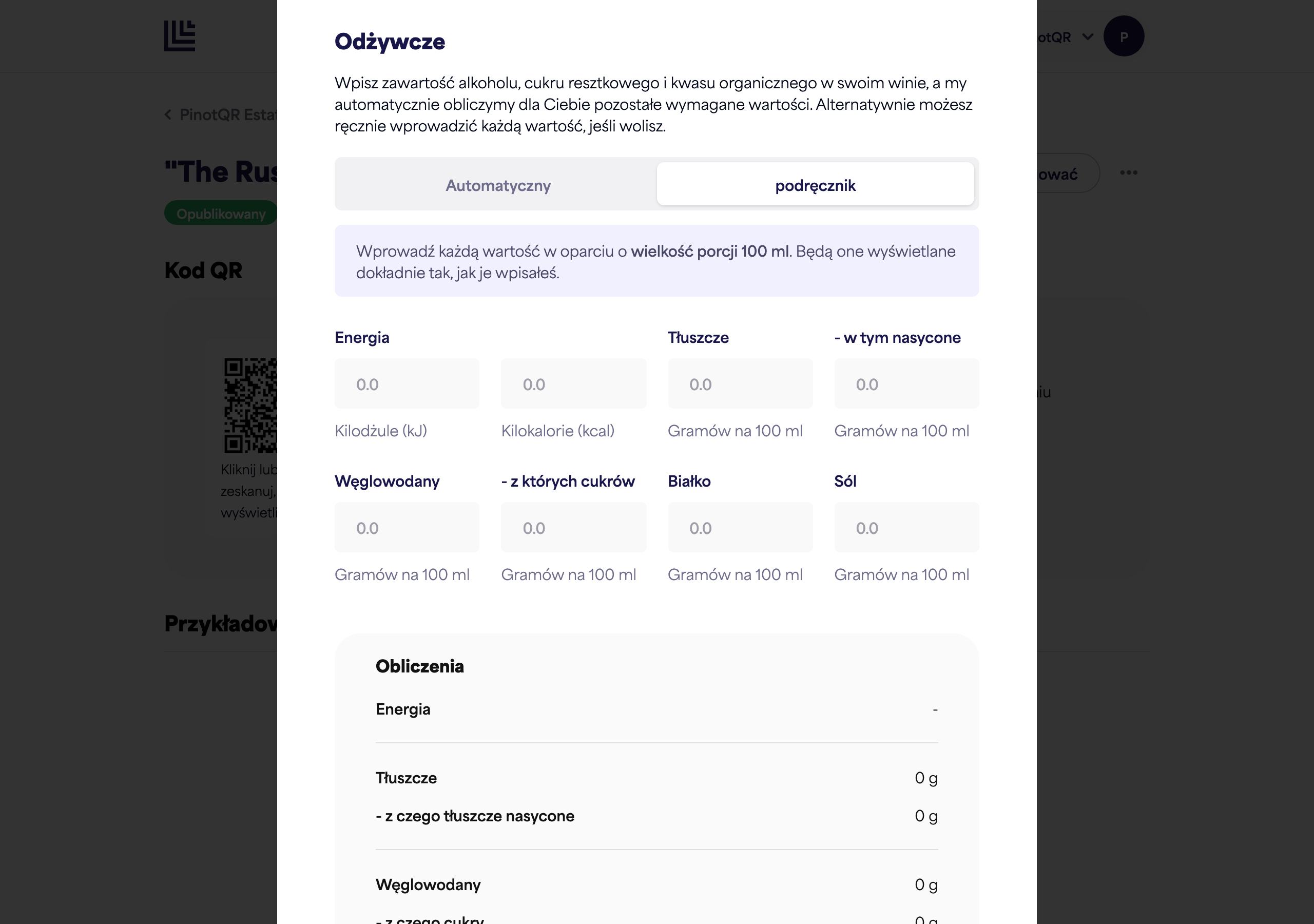The image size is (1314, 924).
Task: Click the Obliczenia section title
Action: point(419,666)
